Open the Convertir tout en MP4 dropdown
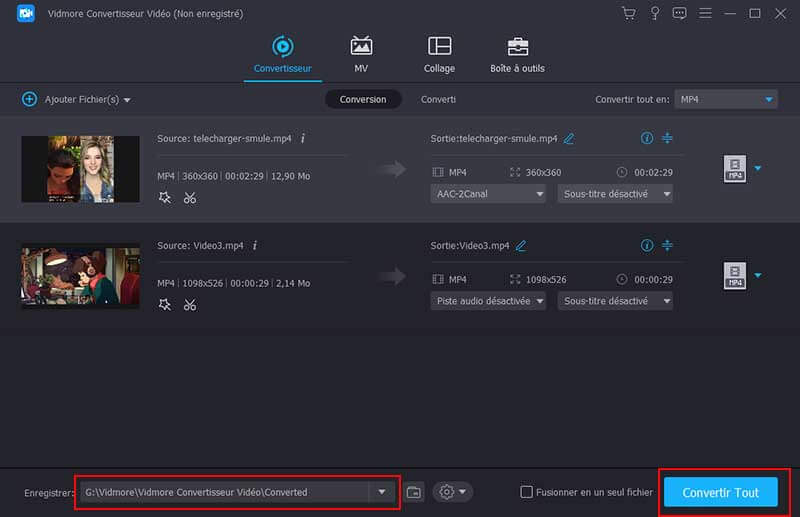This screenshot has width=800, height=517. coord(726,99)
